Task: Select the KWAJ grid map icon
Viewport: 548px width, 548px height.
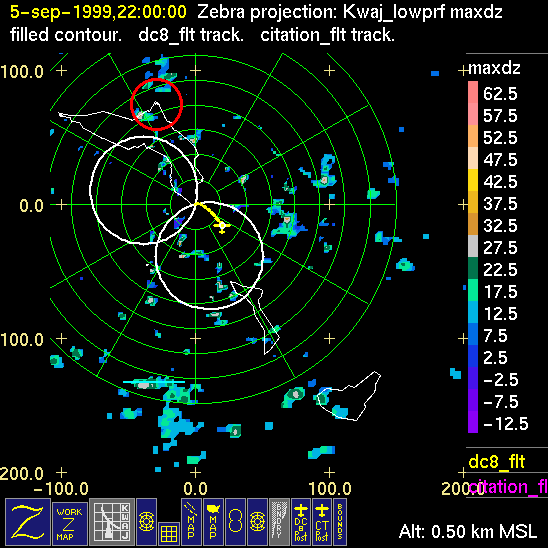Action: [112, 521]
